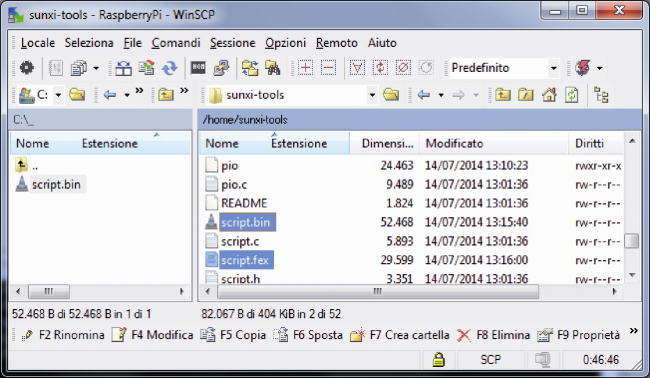Click the Find files binoculars icon
The height and width of the screenshot is (378, 650).
pyautogui.click(x=273, y=68)
